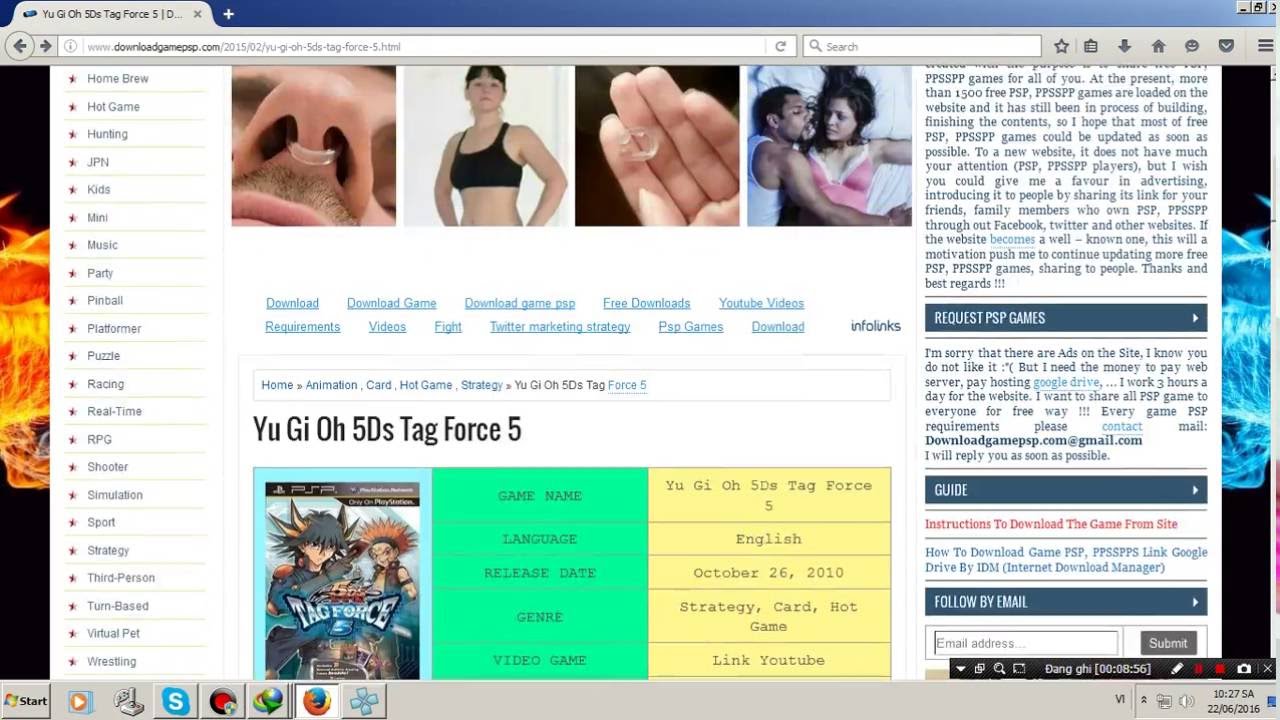Screen dimensions: 1280x720
Task: Click the Email address input field
Action: click(1026, 643)
